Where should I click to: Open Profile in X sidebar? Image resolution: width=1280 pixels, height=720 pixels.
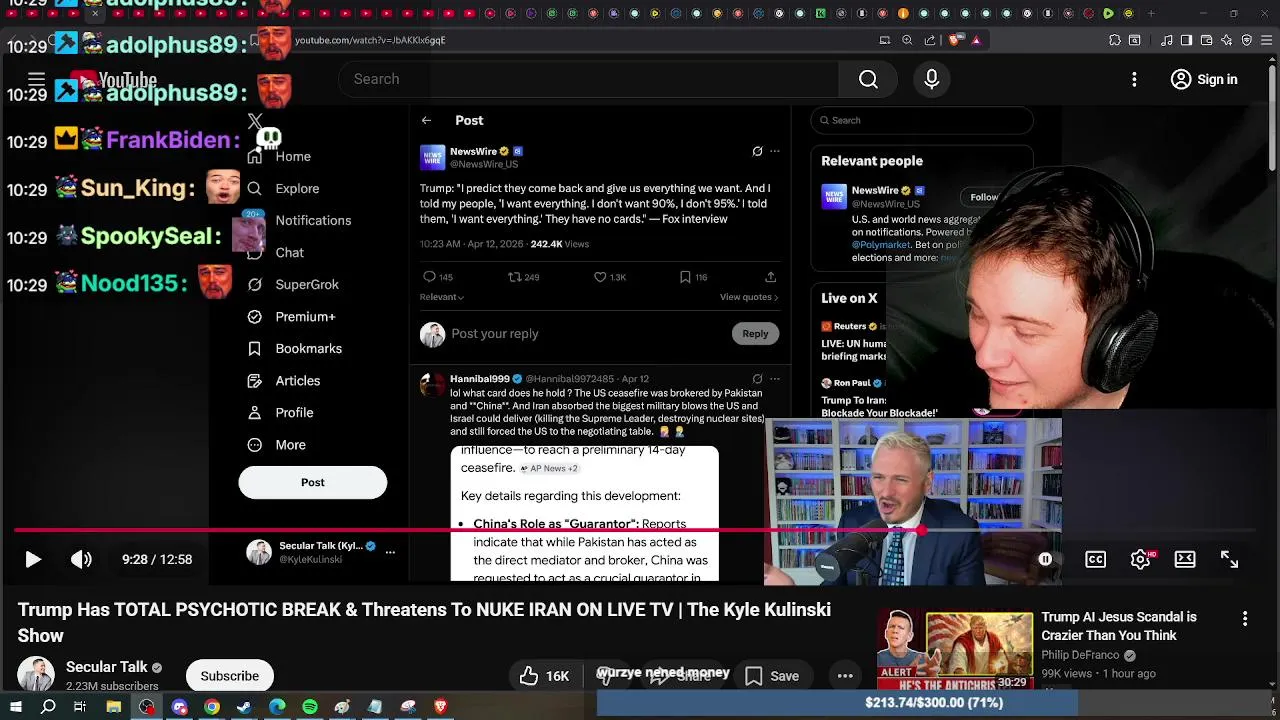280,412
